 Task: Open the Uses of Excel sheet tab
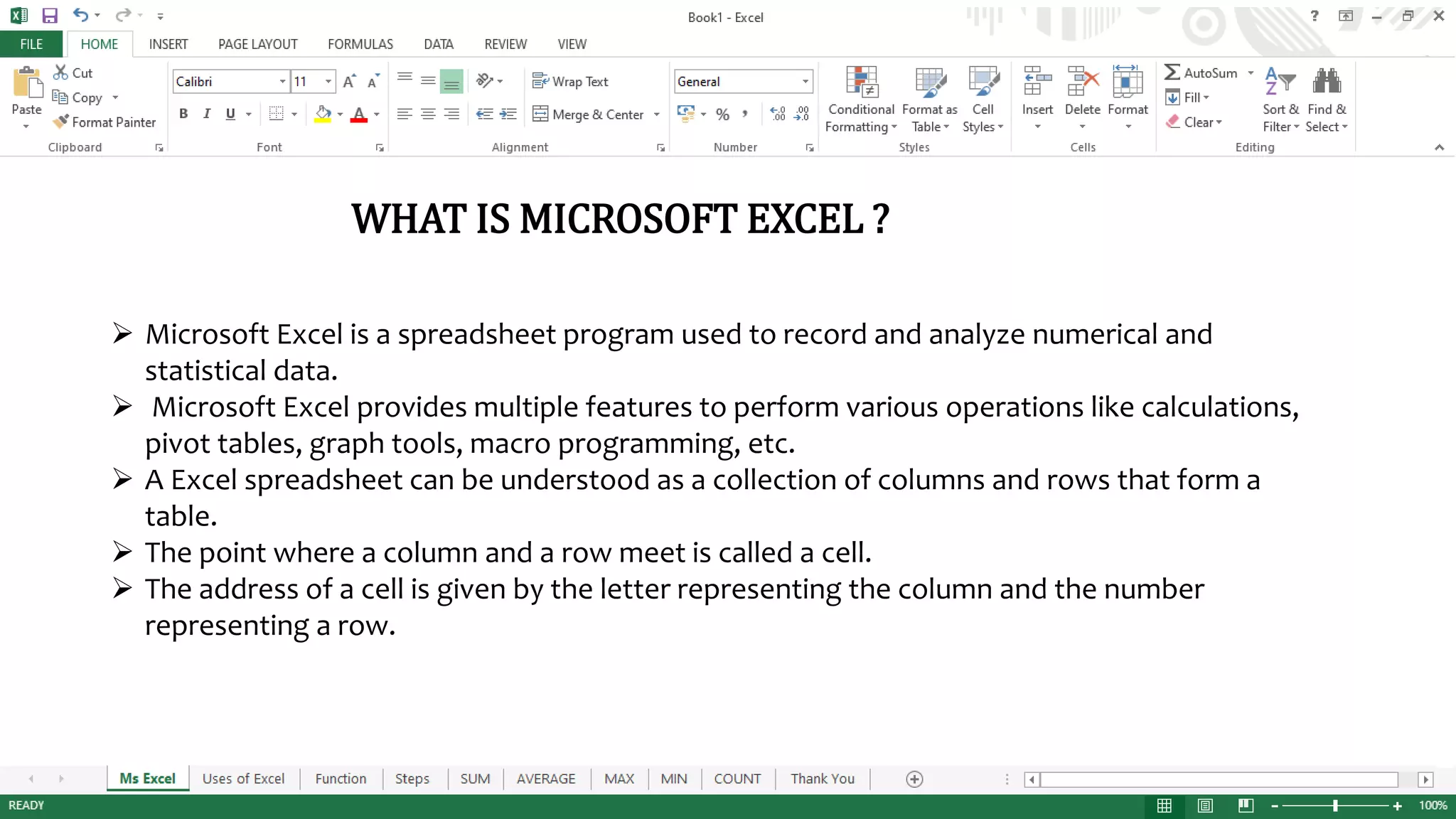243,778
